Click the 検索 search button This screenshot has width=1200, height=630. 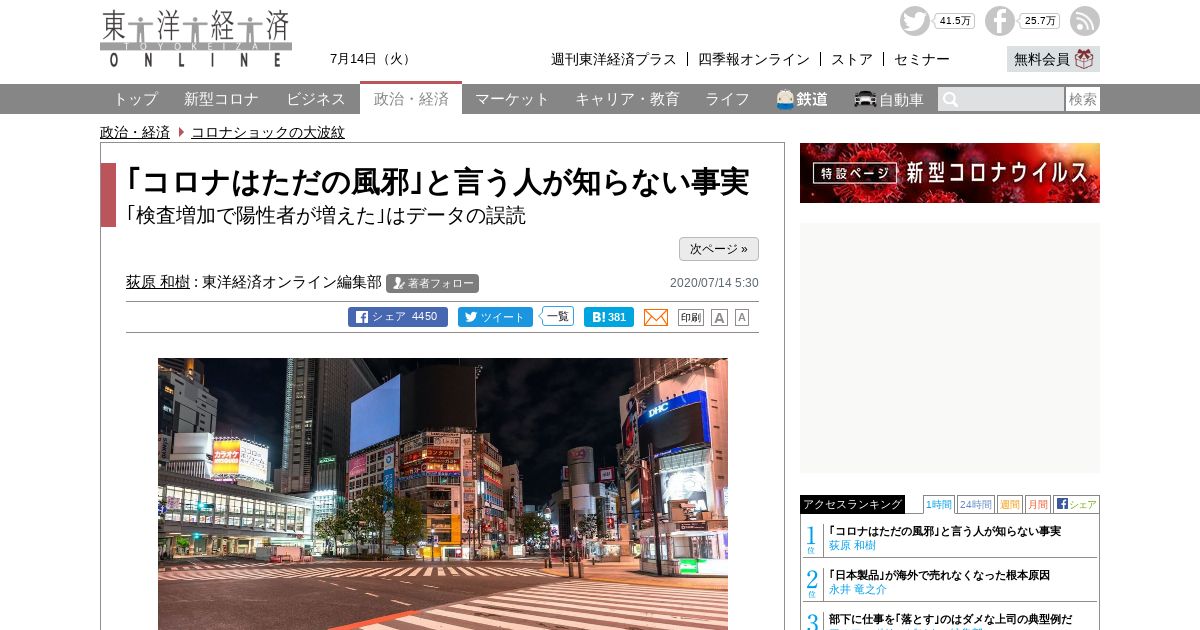pos(1083,99)
